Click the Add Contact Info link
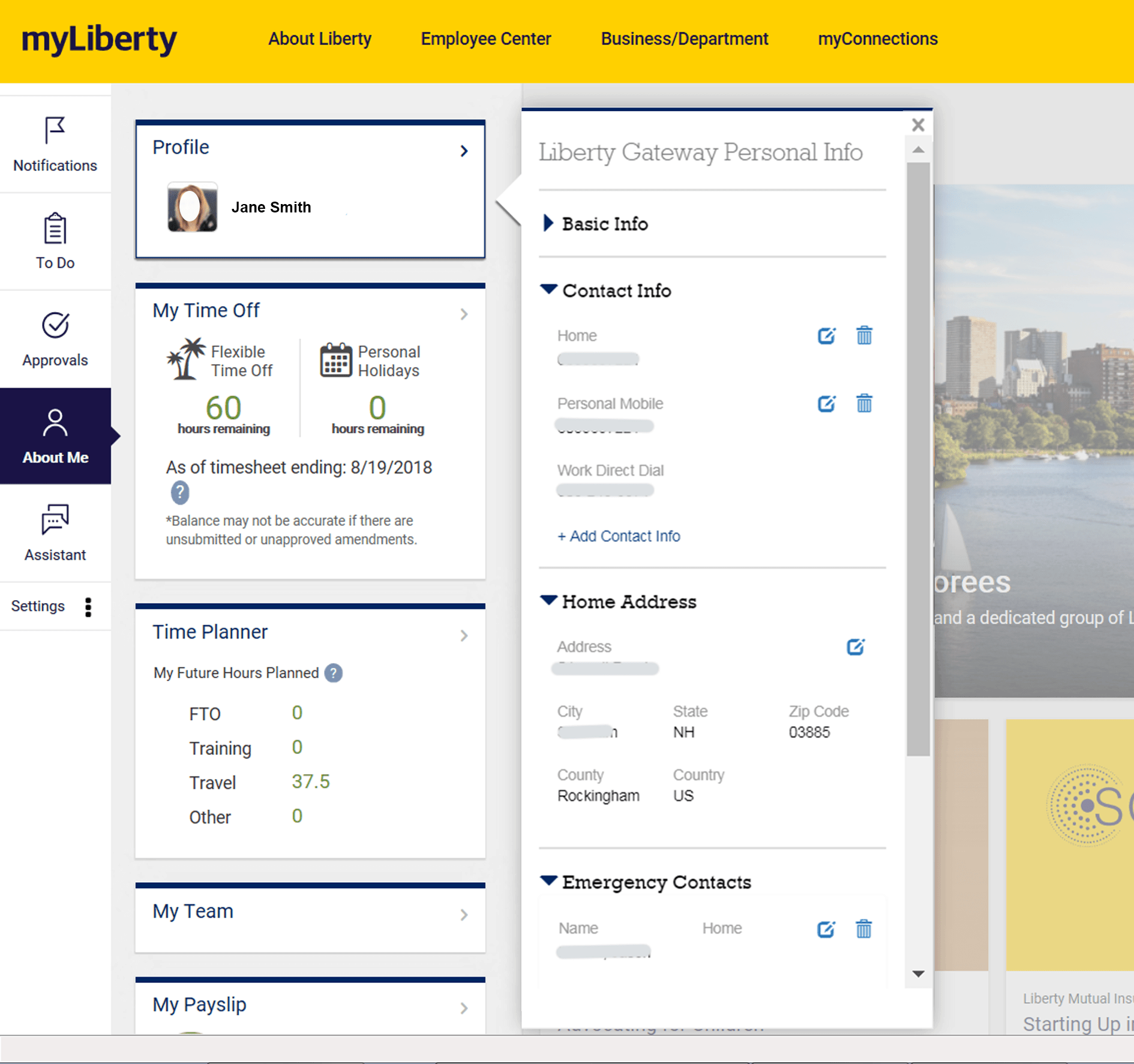 [x=619, y=536]
